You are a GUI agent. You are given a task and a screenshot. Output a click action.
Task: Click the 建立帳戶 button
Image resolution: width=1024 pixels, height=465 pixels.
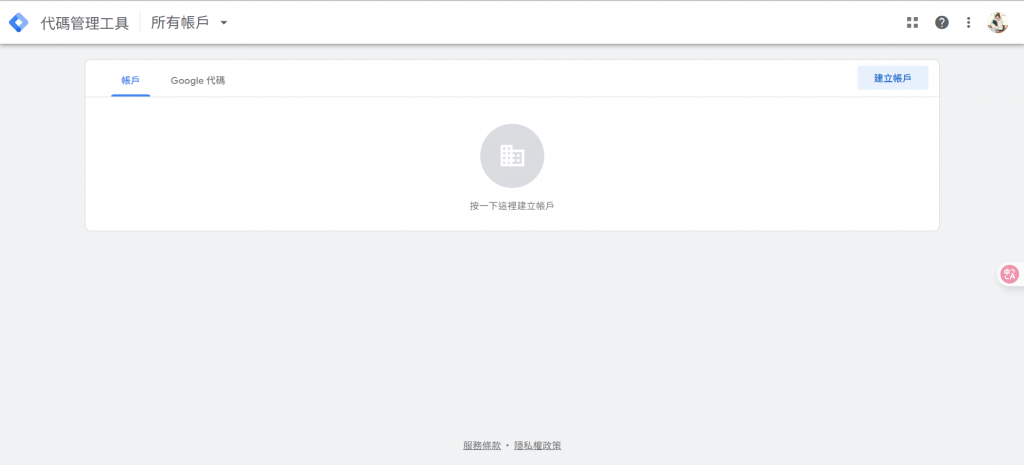[x=893, y=78]
